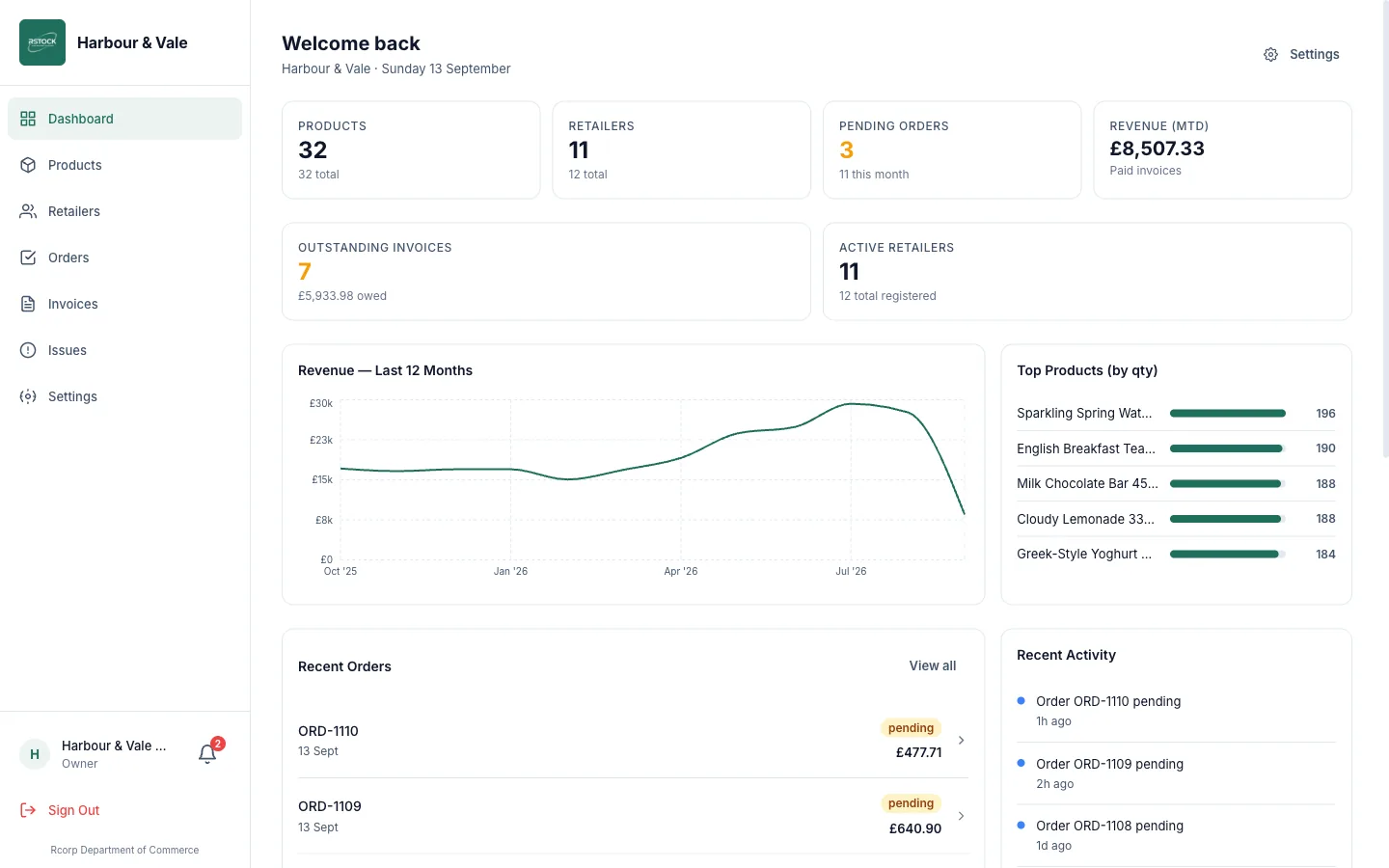Click the Outstanding Invoices count 7
The width and height of the screenshot is (1389, 868).
(305, 272)
